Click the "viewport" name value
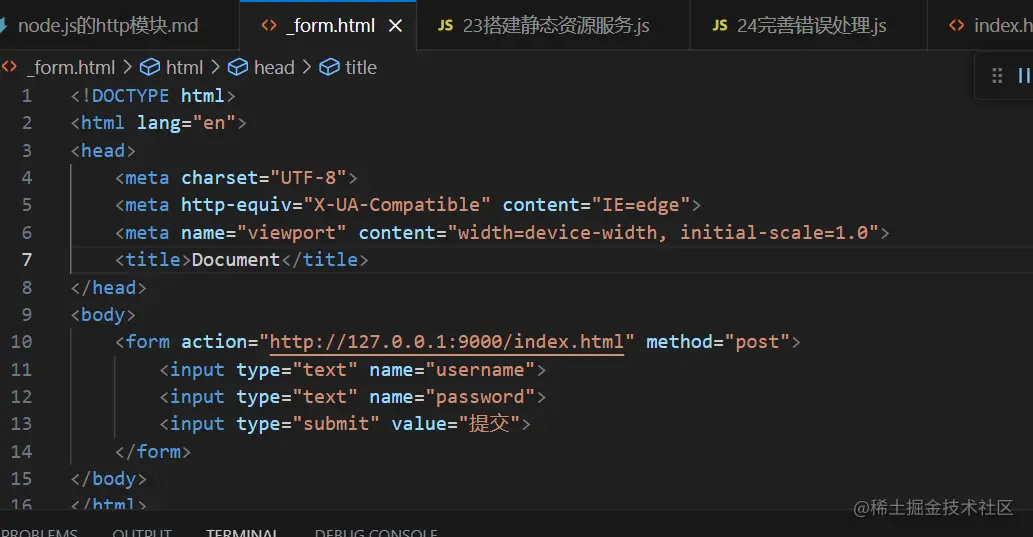The width and height of the screenshot is (1033, 537). pos(291,233)
